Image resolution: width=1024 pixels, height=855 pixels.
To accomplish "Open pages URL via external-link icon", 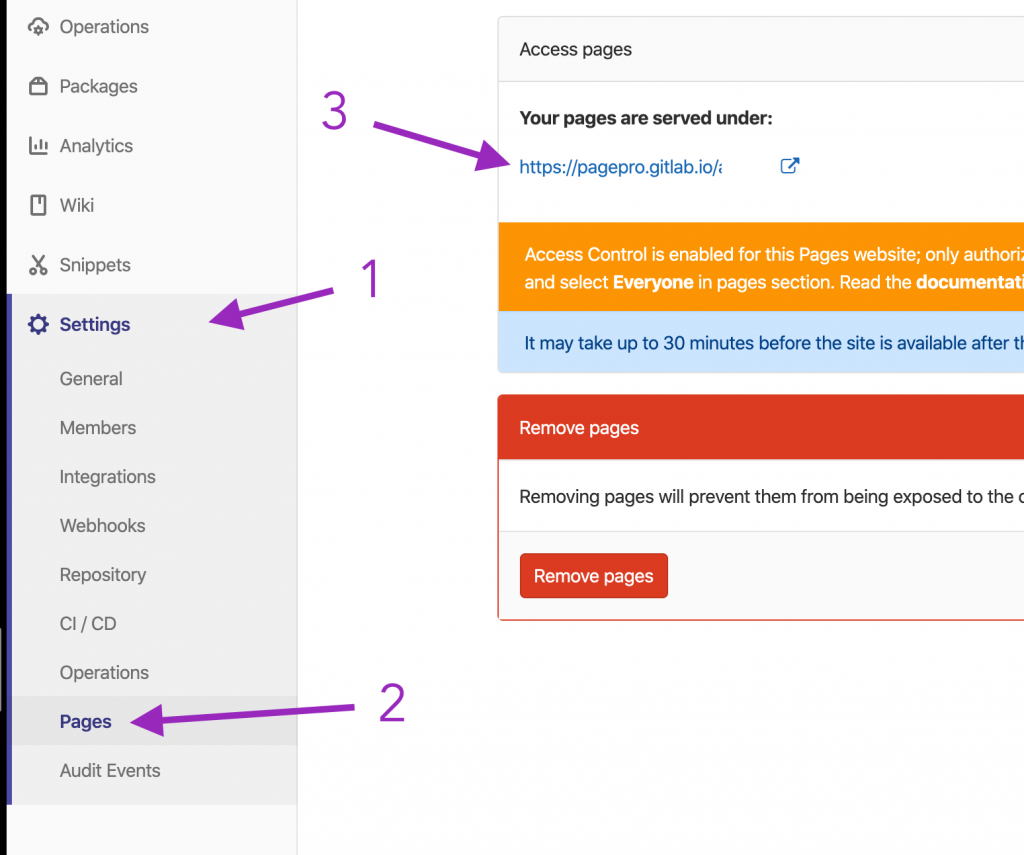I will pyautogui.click(x=790, y=166).
